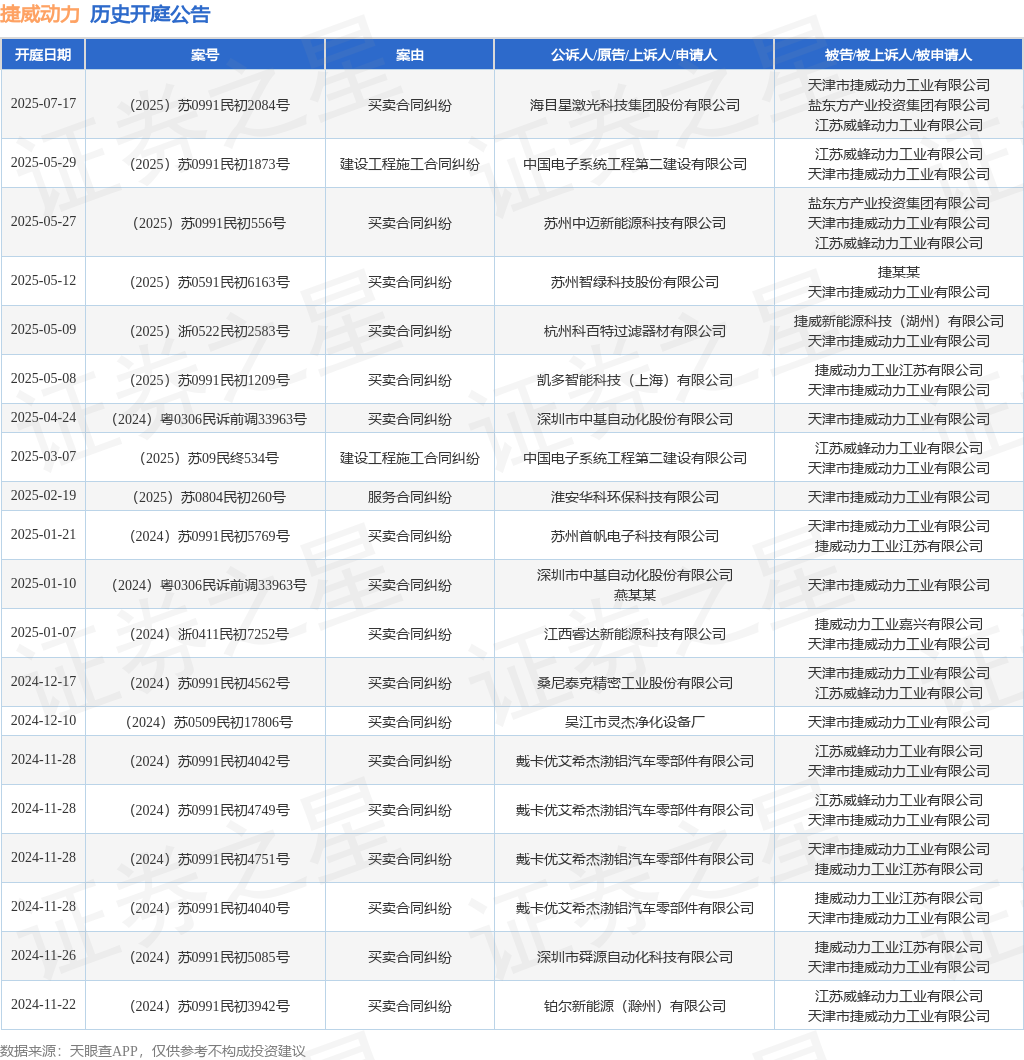Click the 数据来源 footer note
The width and height of the screenshot is (1024, 1060).
click(153, 1051)
